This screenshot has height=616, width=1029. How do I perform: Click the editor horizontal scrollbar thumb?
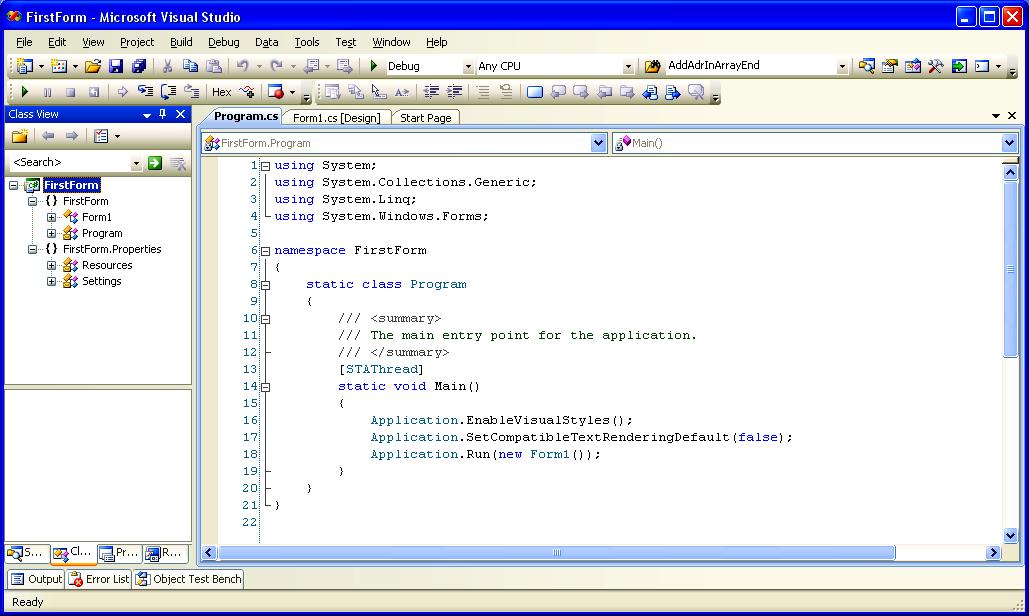point(557,553)
